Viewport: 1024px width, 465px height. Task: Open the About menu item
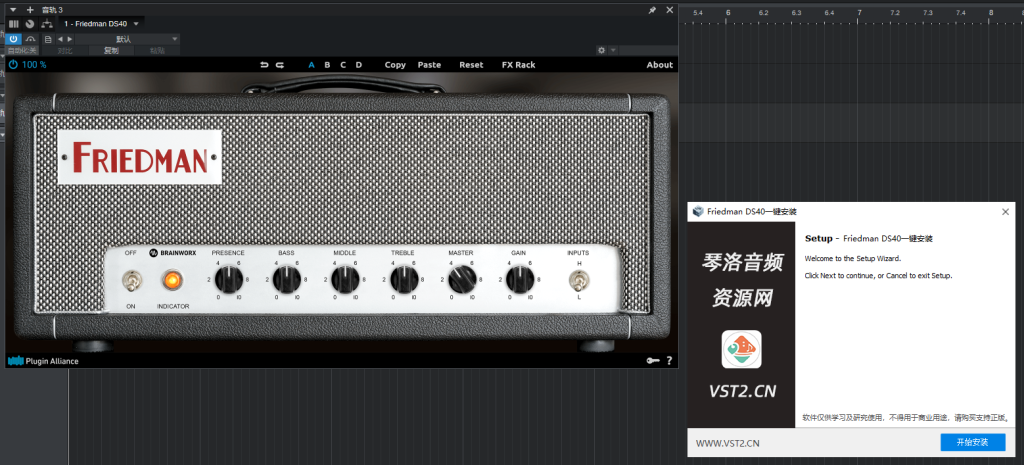click(660, 65)
